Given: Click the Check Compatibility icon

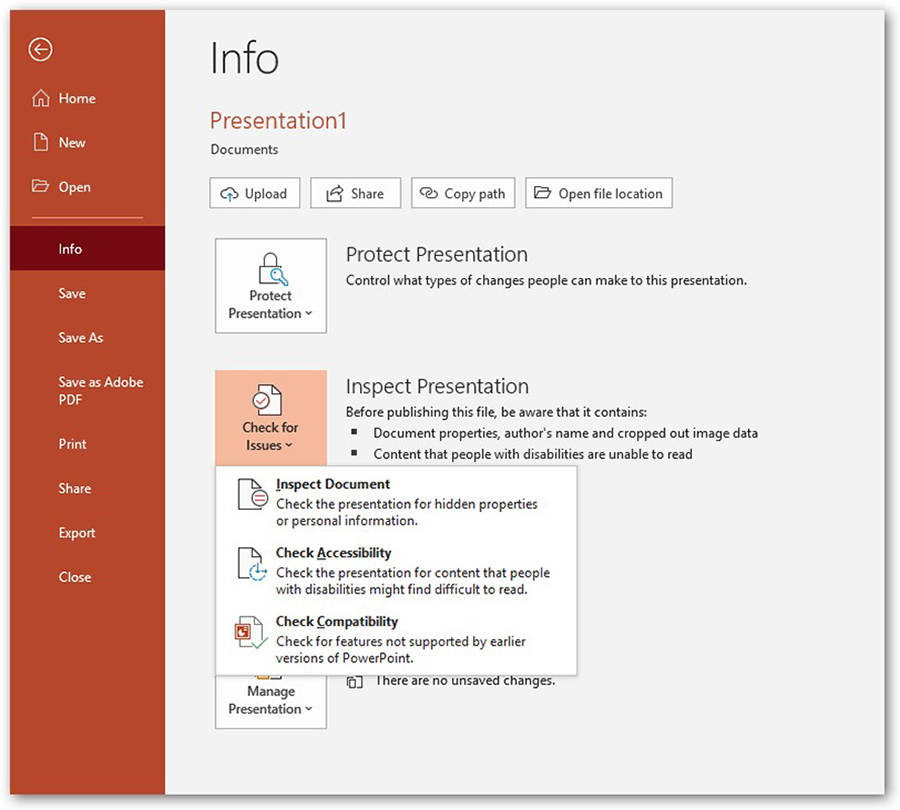Looking at the screenshot, I should (x=251, y=633).
